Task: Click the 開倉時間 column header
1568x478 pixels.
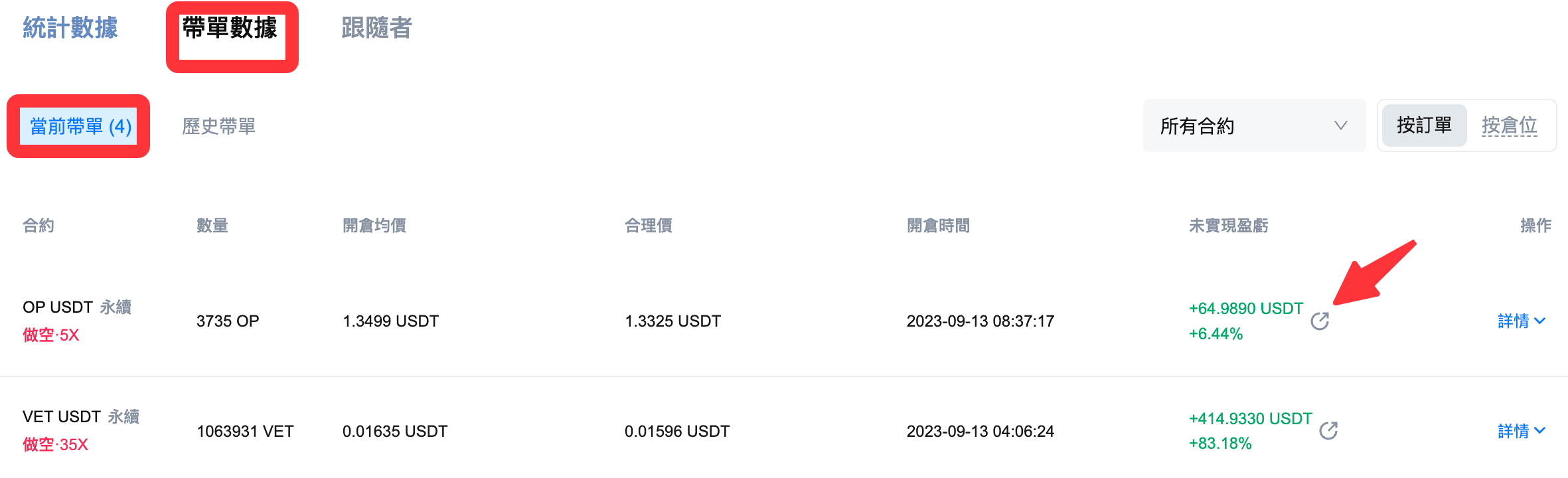Action: click(938, 226)
